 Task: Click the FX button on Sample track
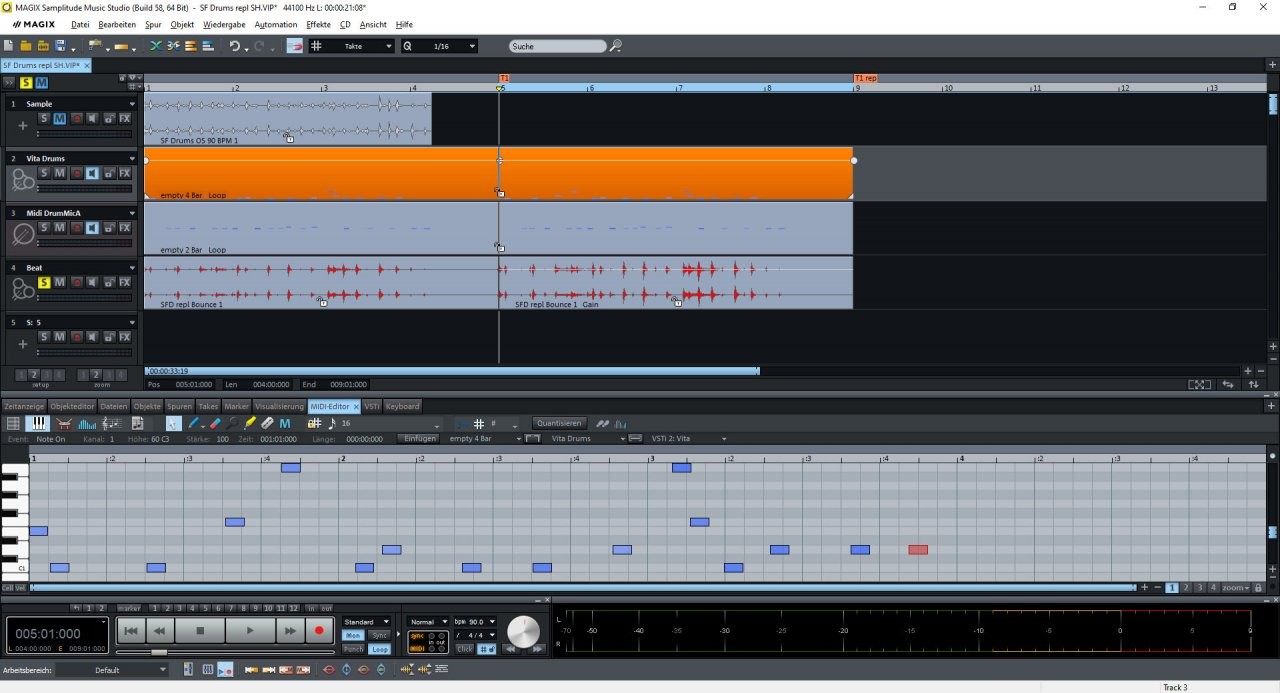coord(125,118)
